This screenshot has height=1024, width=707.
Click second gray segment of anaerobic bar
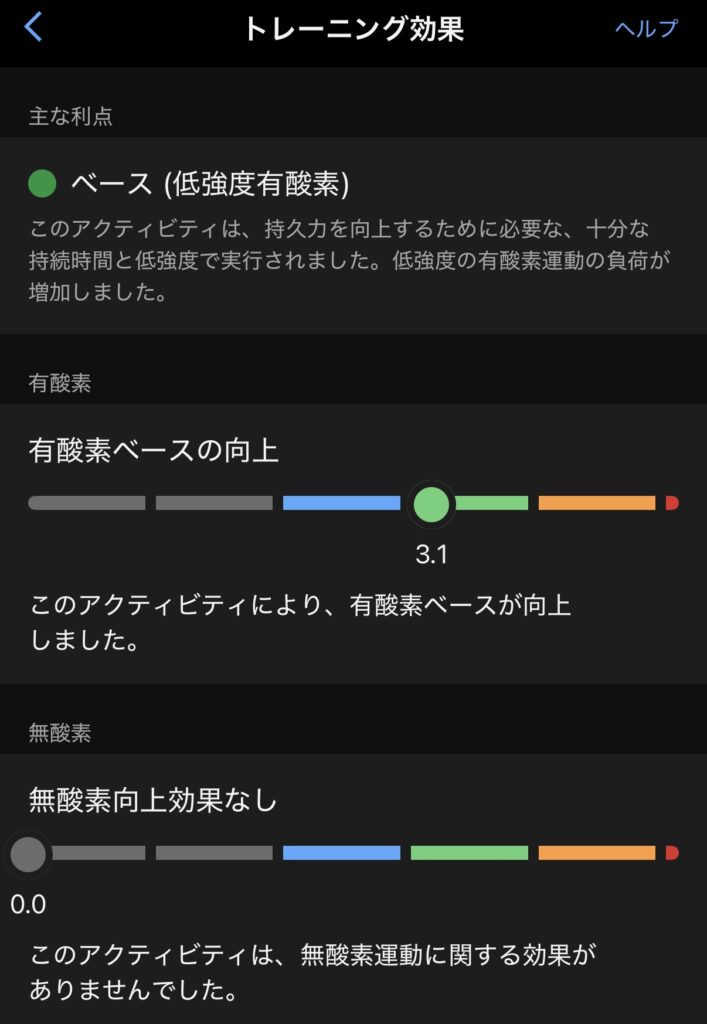[x=214, y=853]
